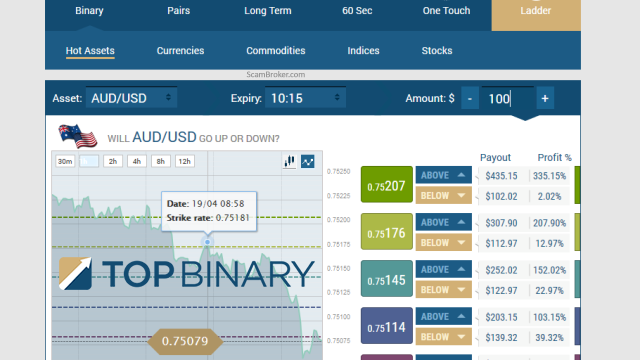Click the Amount input field showing 100
The width and height of the screenshot is (640, 360).
(x=507, y=98)
